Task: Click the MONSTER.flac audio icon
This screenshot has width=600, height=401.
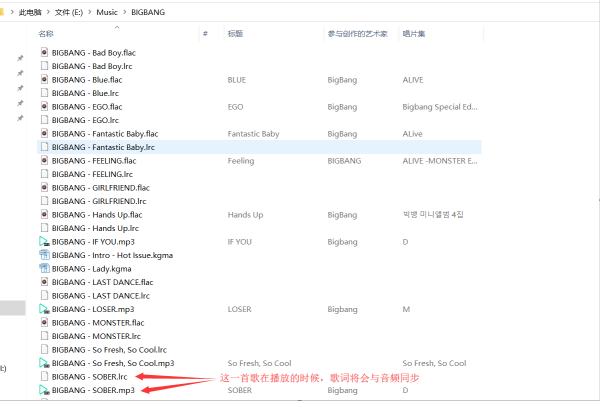Action: click(44, 323)
